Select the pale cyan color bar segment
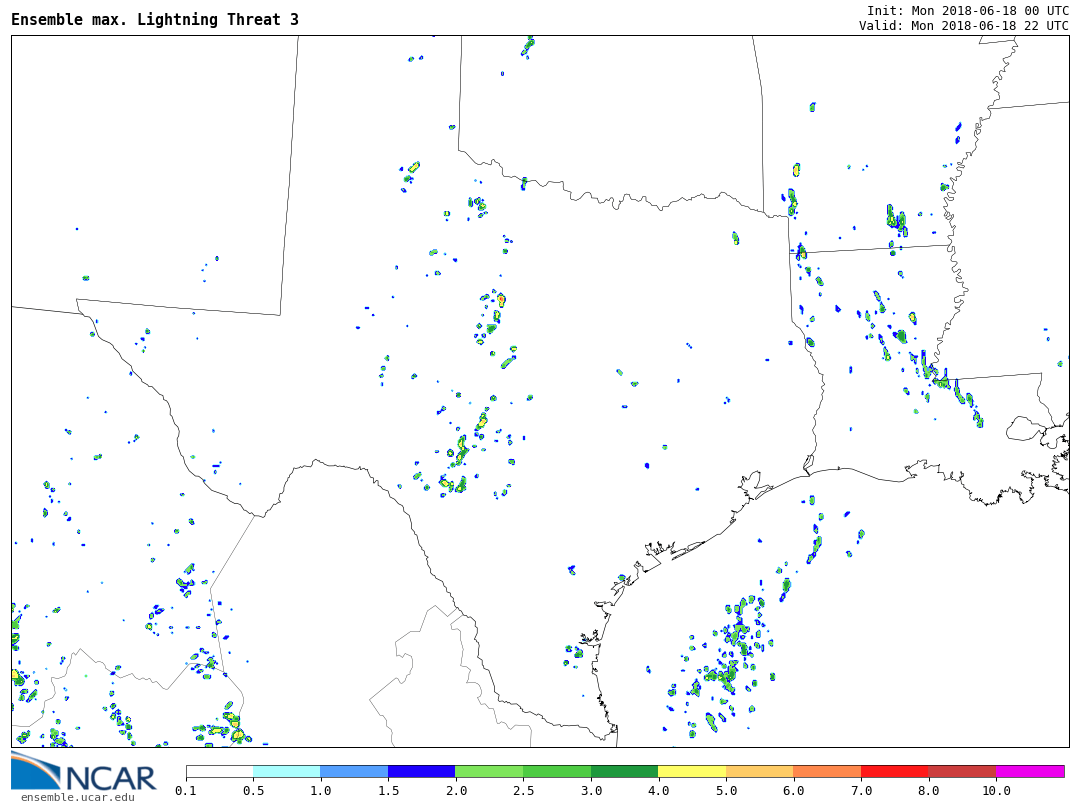 pos(287,771)
